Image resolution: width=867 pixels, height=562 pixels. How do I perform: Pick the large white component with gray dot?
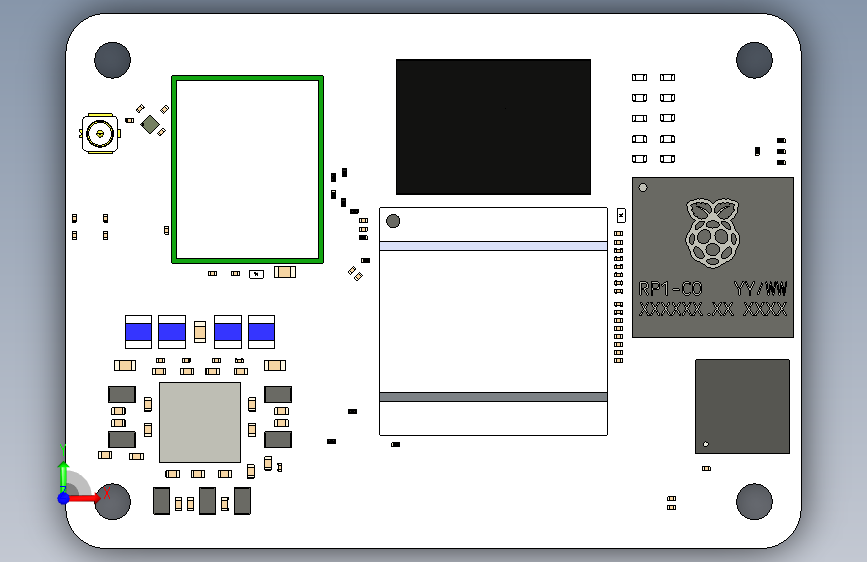click(493, 321)
